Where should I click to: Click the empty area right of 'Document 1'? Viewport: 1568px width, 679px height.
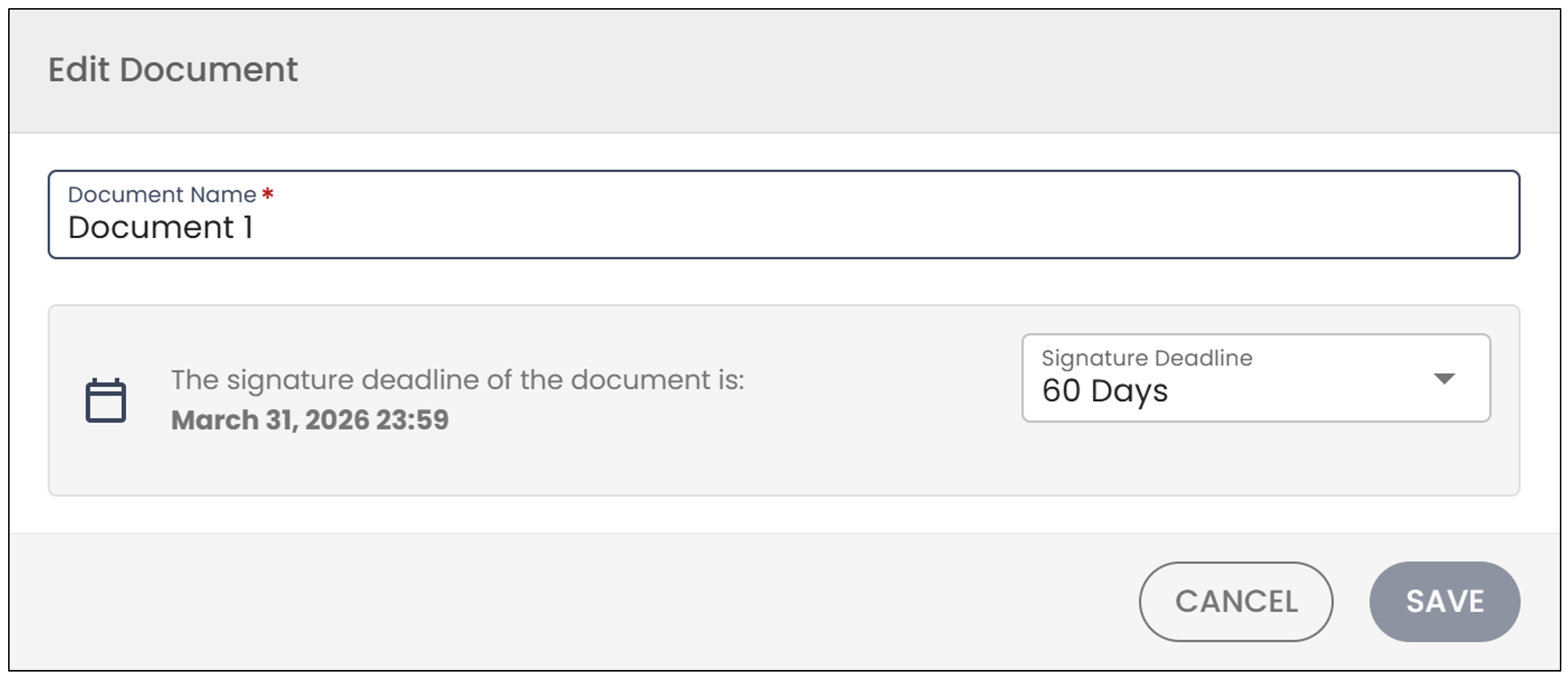(882, 228)
